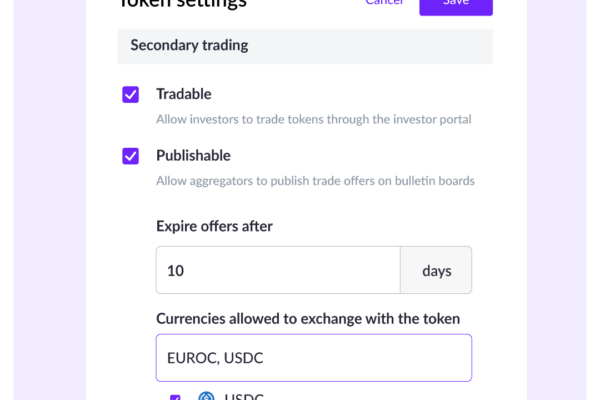
Task: Select the USDC option label
Action: pos(244,396)
